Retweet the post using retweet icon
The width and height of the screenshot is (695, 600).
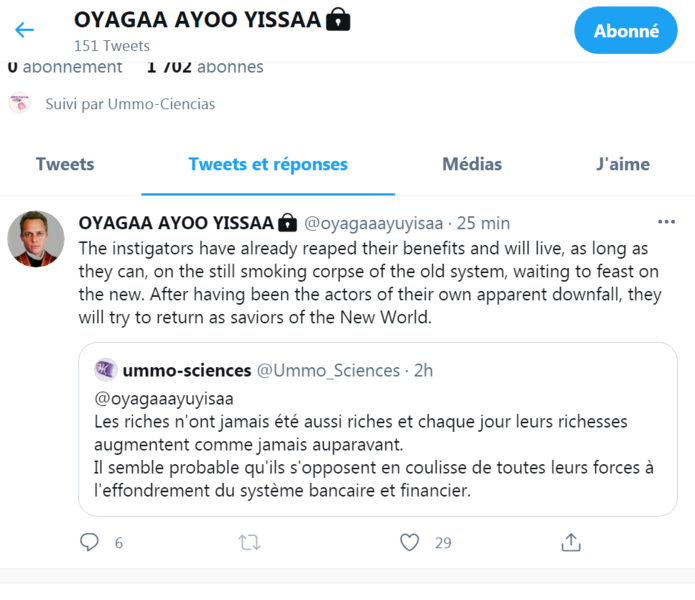point(249,542)
